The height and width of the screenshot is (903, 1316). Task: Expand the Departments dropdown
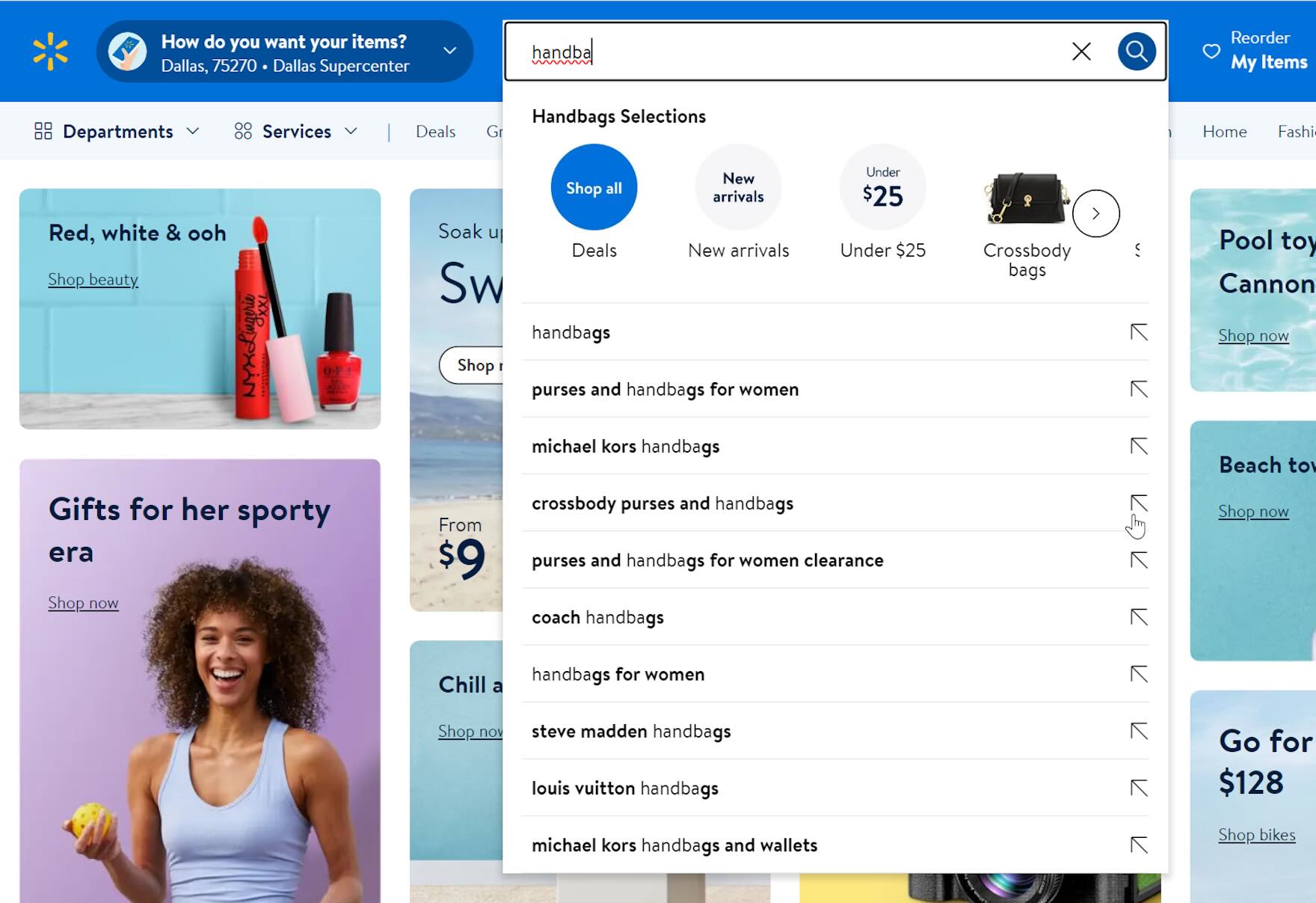click(117, 132)
